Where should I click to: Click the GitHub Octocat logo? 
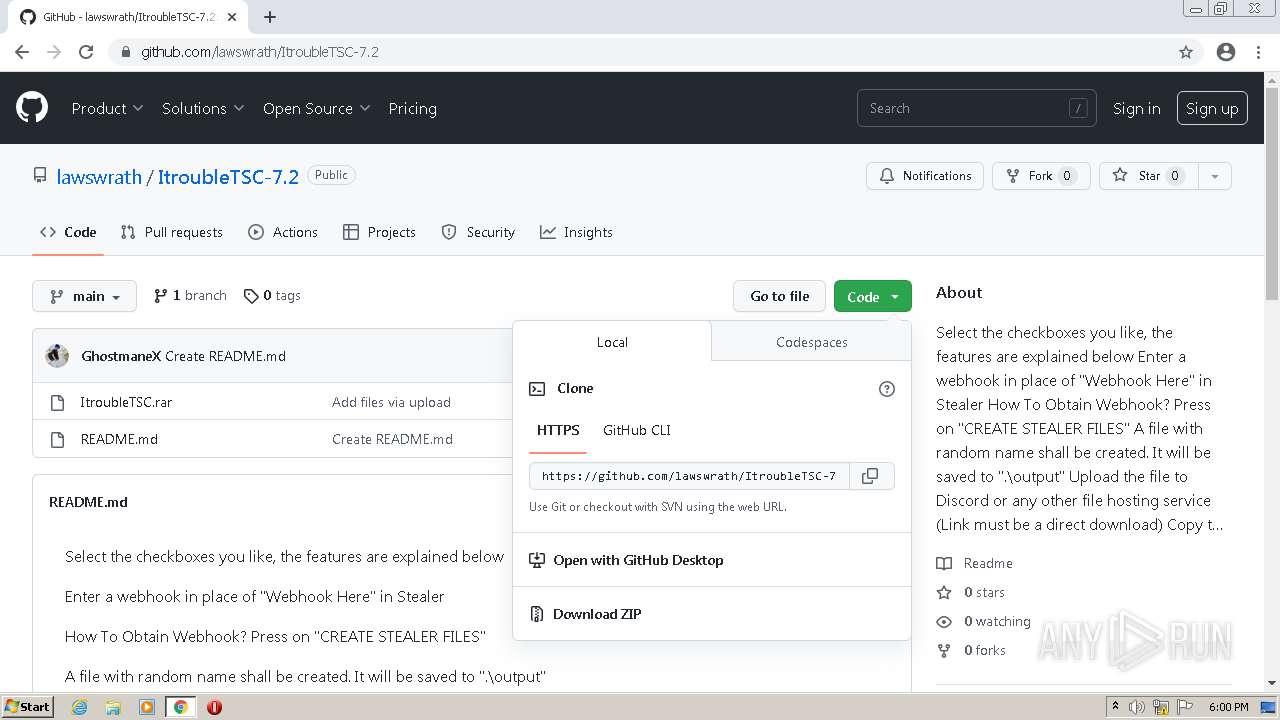click(32, 108)
